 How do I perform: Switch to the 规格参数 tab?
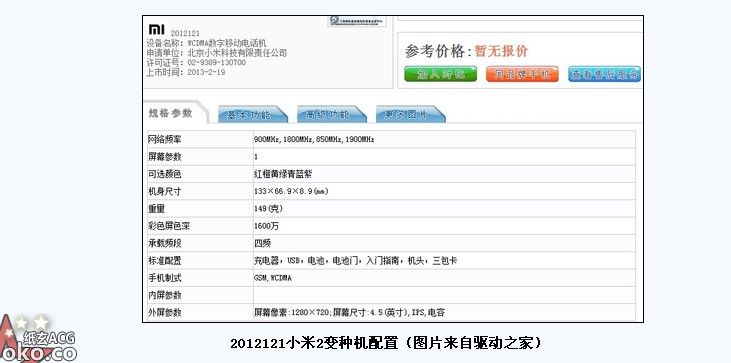point(171,113)
